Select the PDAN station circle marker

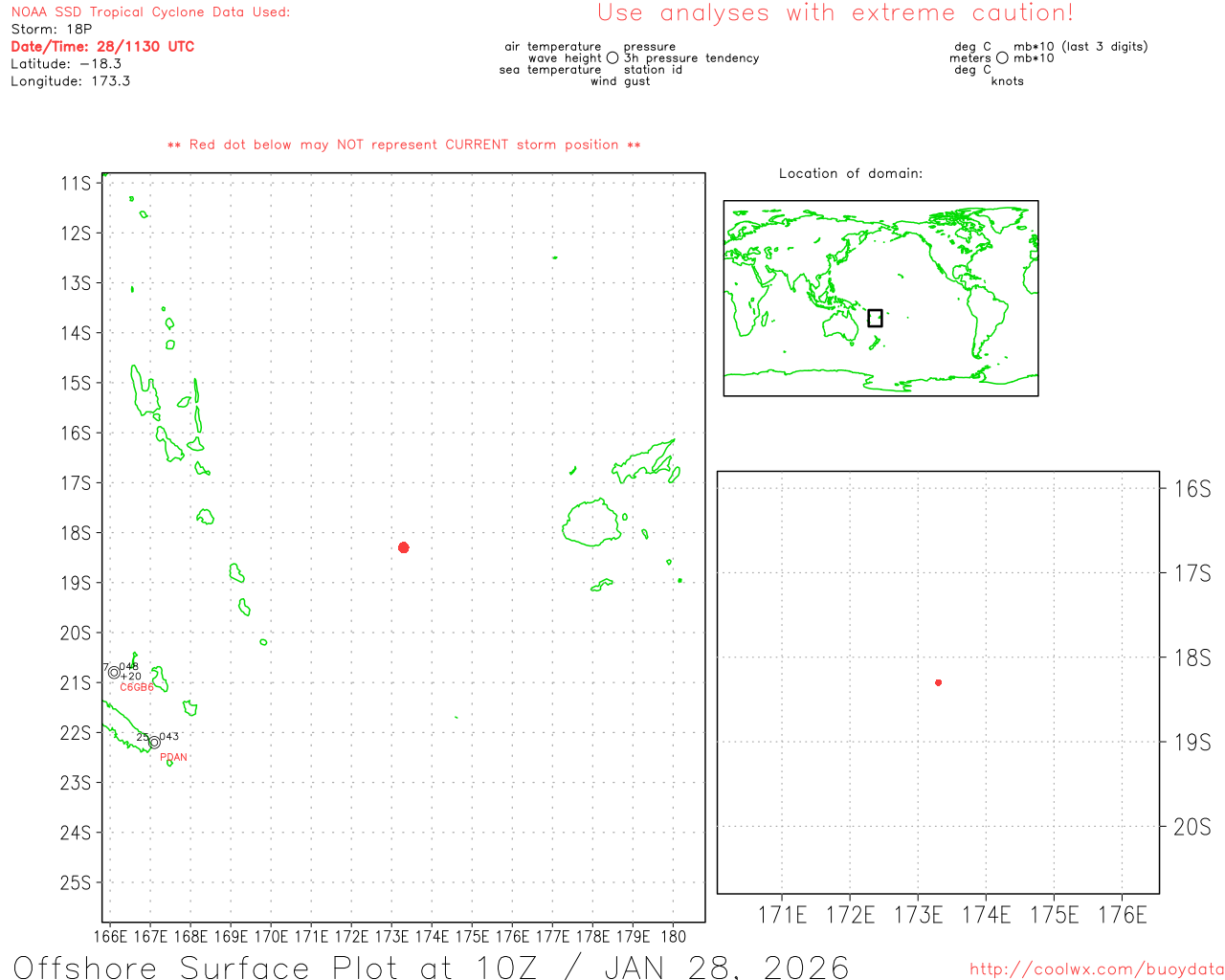click(x=154, y=743)
